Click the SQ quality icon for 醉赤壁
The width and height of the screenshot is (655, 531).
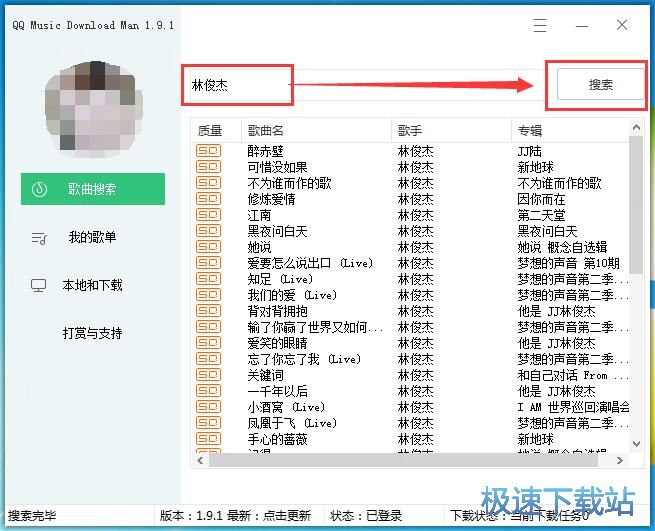208,151
